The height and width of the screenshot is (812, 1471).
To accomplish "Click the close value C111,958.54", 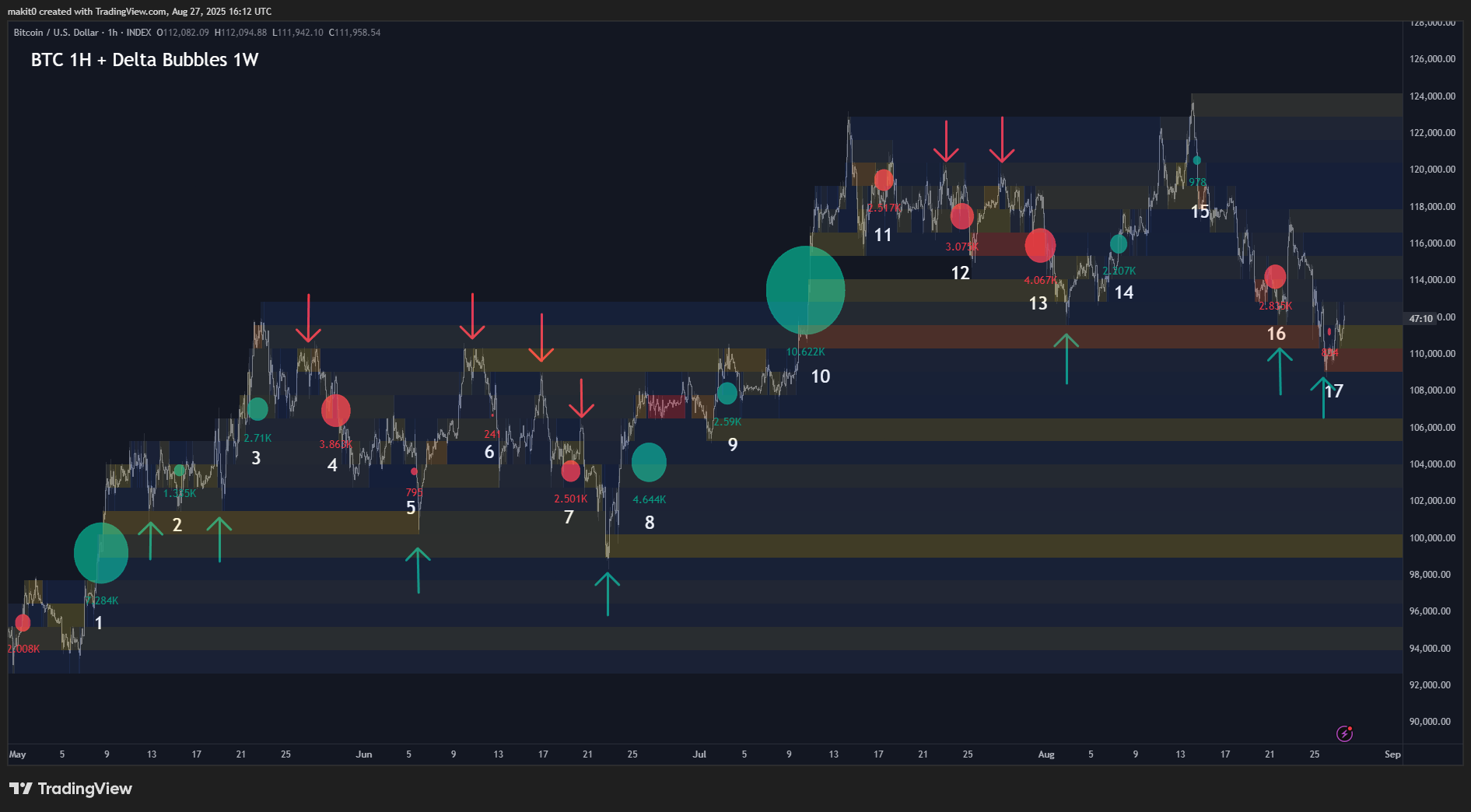I will [355, 33].
